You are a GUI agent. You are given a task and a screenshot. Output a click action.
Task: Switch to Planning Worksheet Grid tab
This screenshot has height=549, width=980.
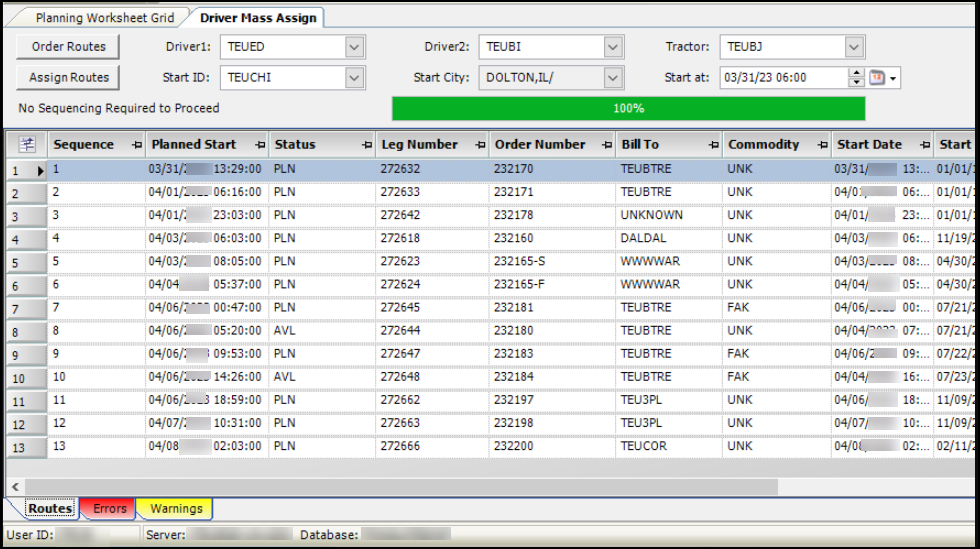pyautogui.click(x=104, y=18)
